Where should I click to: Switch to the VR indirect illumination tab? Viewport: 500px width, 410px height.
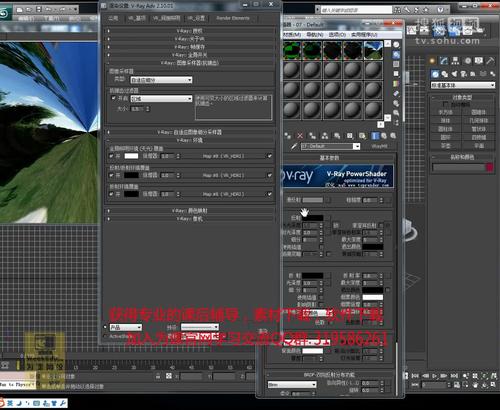point(167,18)
